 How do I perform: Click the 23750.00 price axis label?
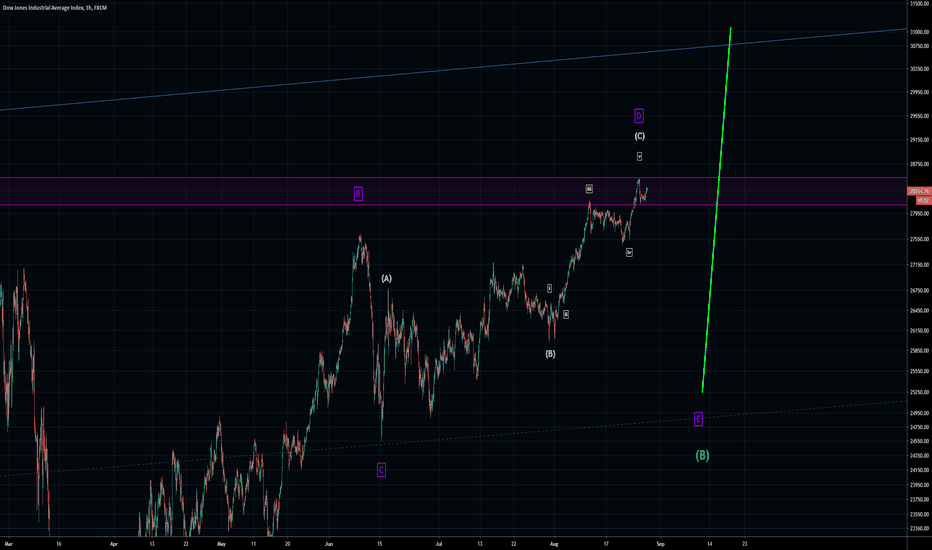919,500
